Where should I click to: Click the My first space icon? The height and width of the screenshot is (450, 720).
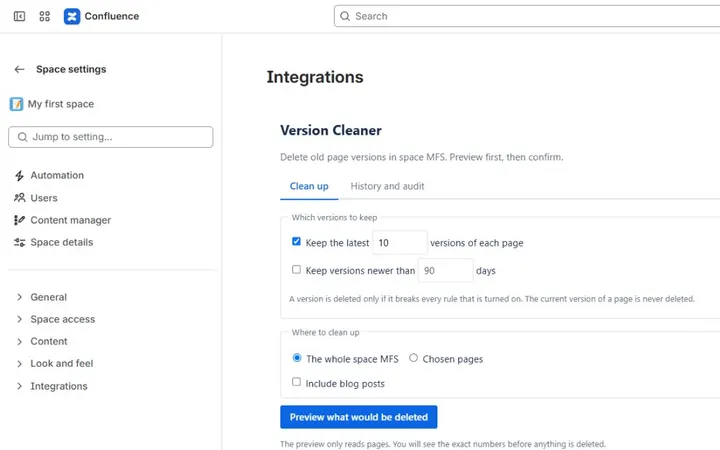pyautogui.click(x=16, y=104)
